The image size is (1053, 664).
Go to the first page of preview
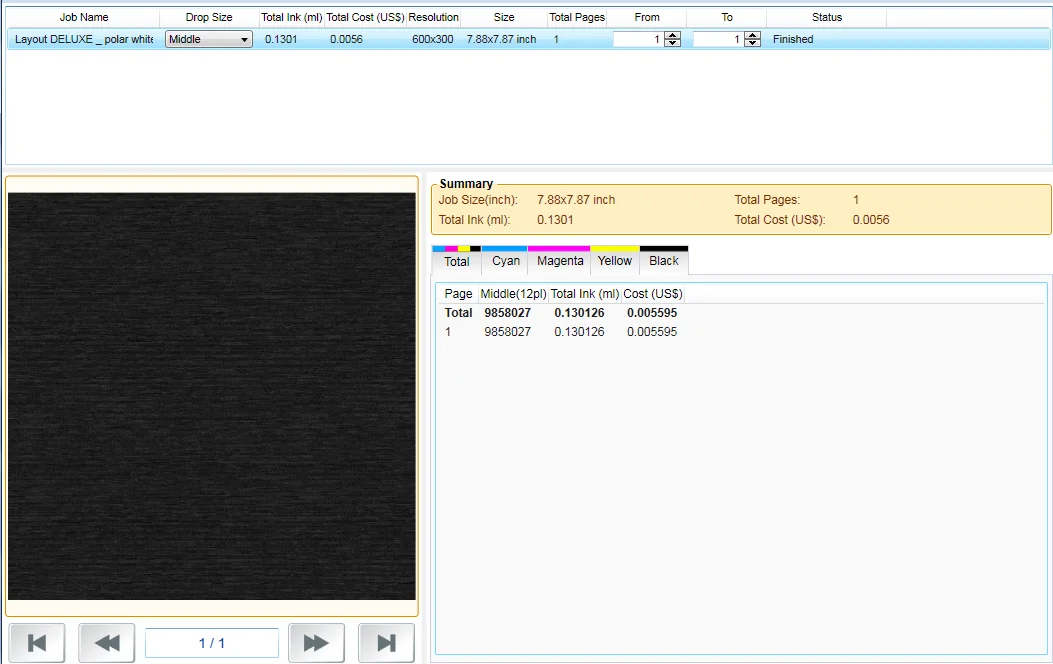[37, 643]
